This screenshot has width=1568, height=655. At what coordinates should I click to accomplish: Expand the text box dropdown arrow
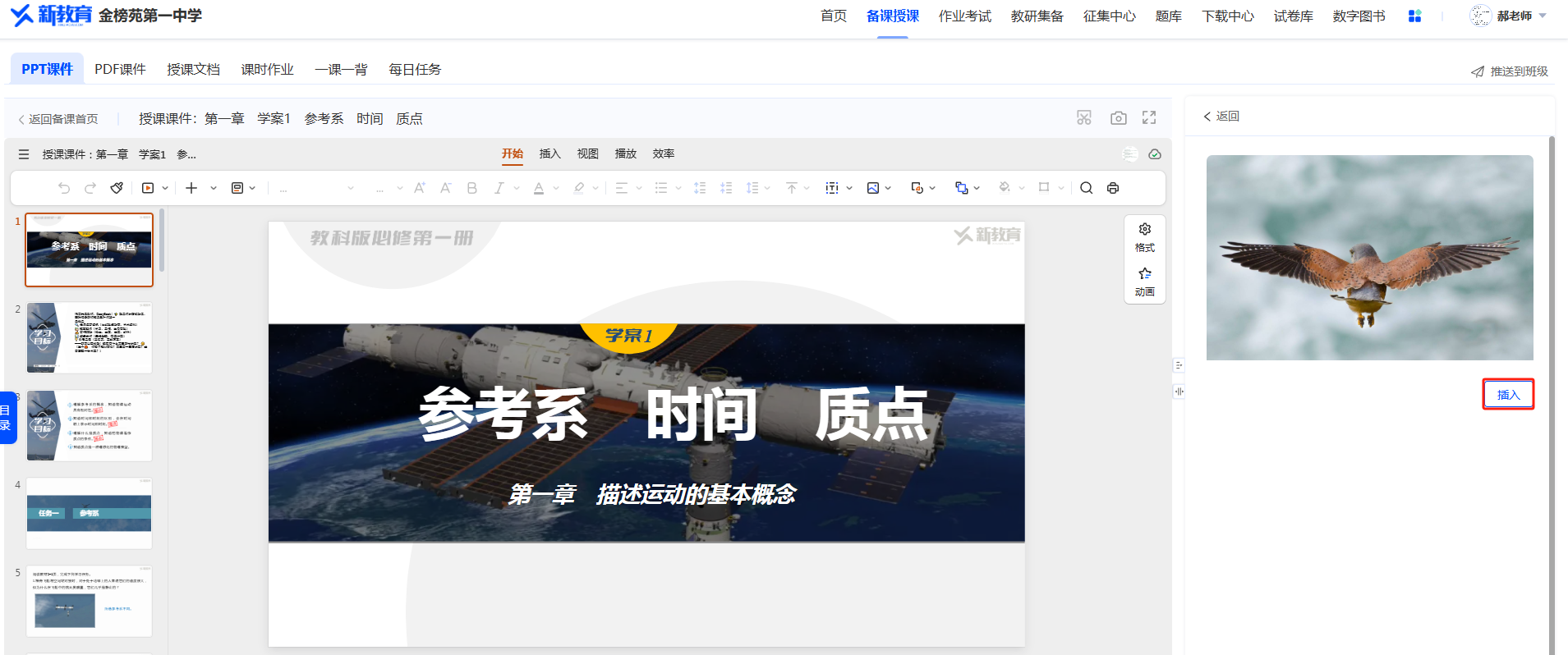pyautogui.click(x=849, y=188)
